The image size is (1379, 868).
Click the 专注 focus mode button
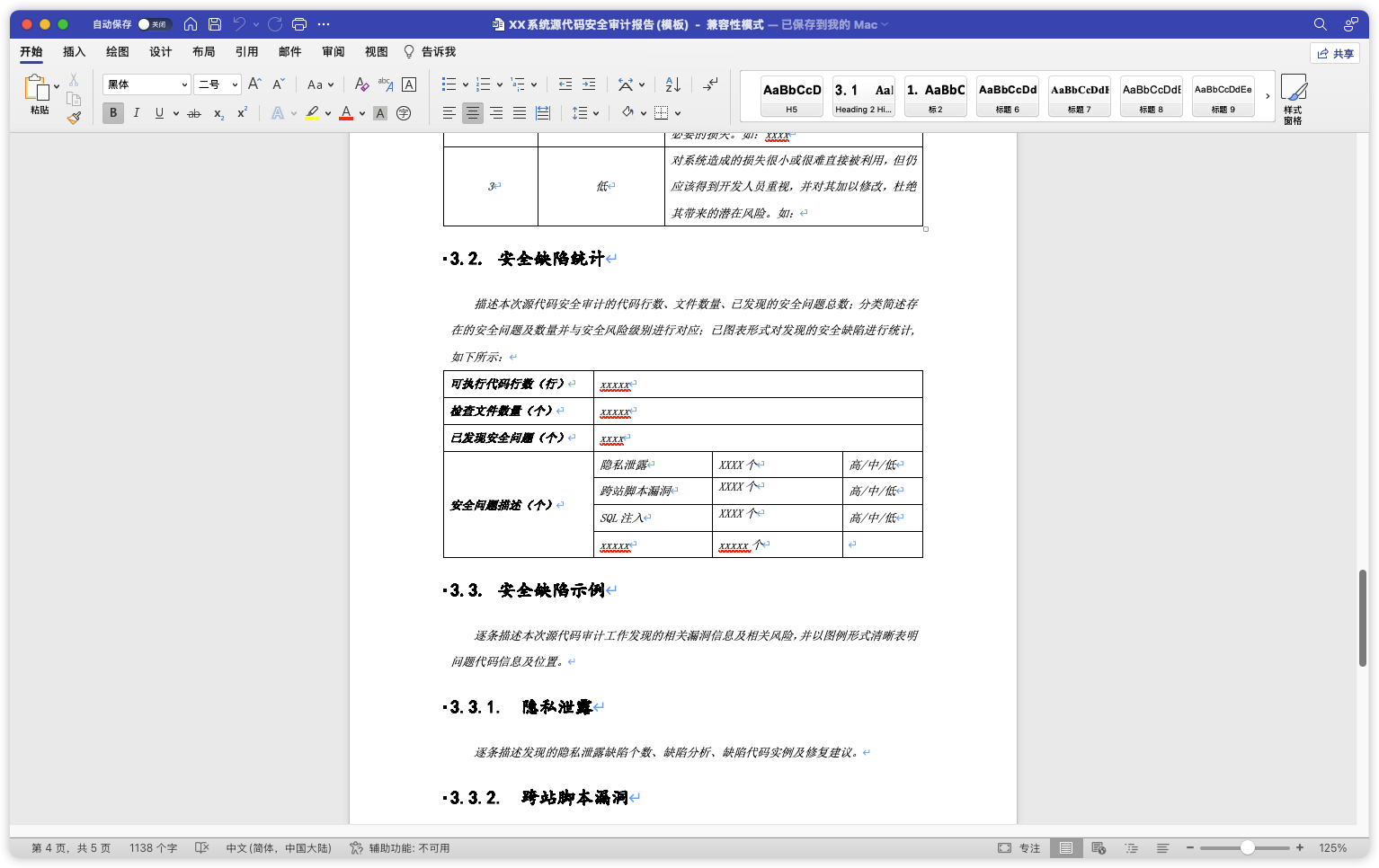tap(1019, 848)
